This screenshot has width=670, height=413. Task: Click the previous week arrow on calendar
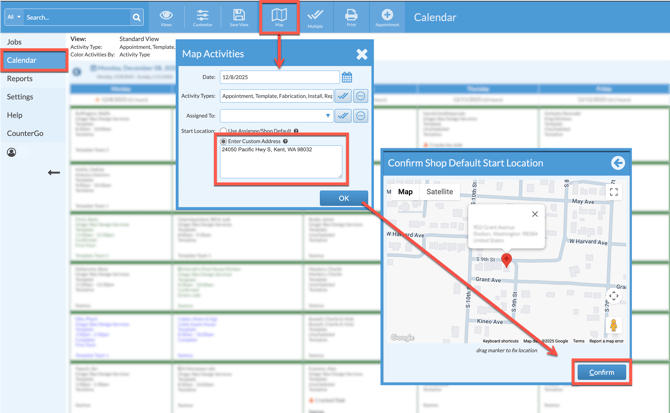pyautogui.click(x=77, y=72)
